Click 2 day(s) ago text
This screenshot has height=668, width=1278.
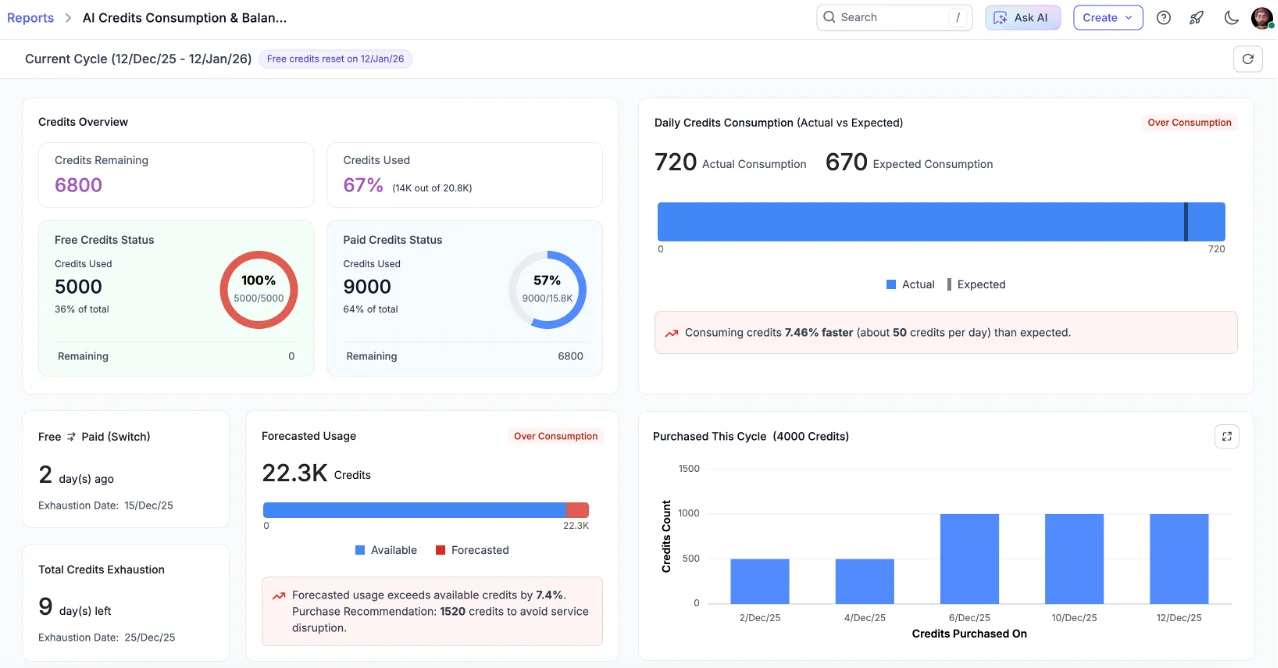coord(76,476)
